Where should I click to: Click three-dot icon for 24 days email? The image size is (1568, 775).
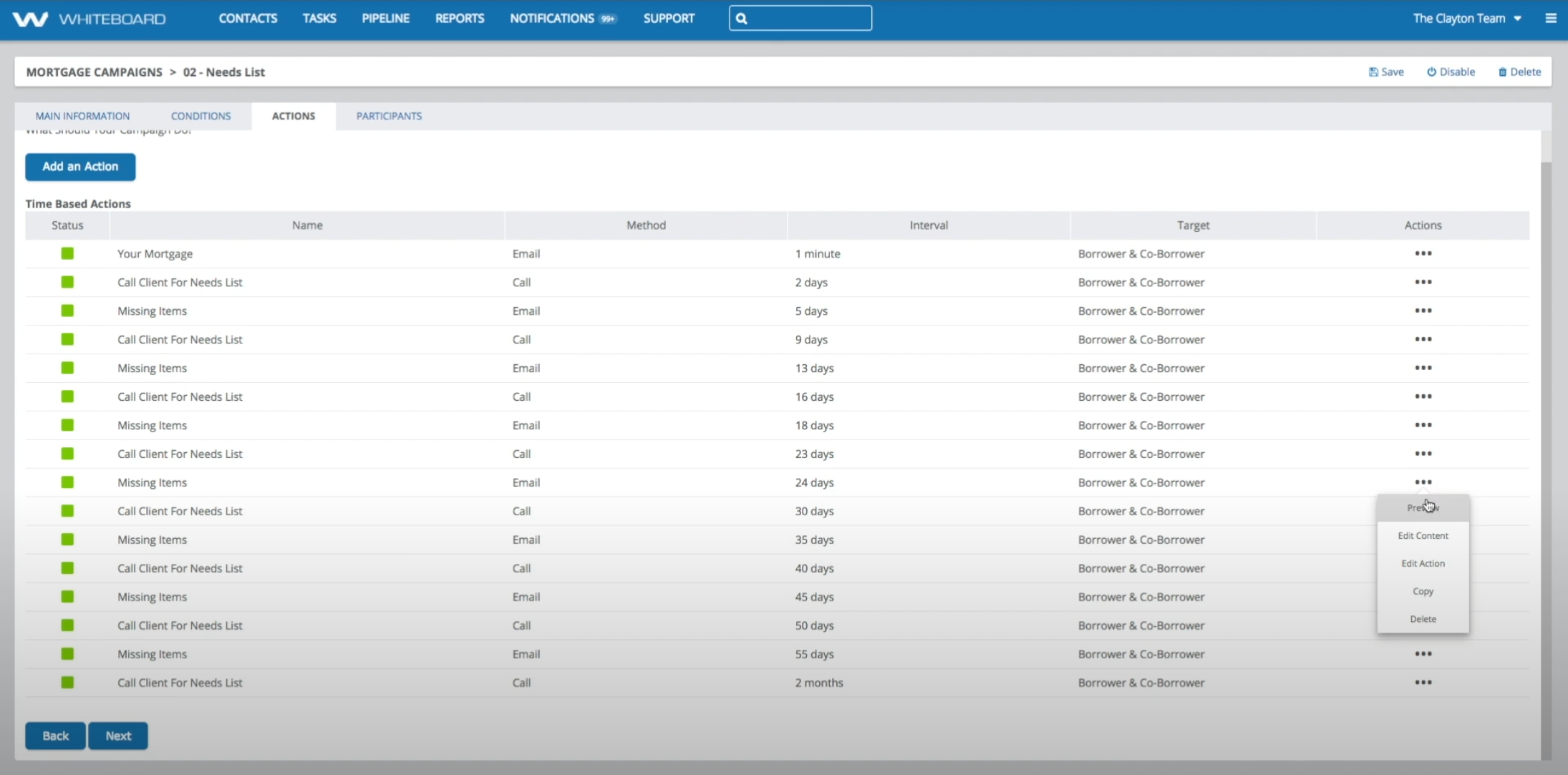1423,482
